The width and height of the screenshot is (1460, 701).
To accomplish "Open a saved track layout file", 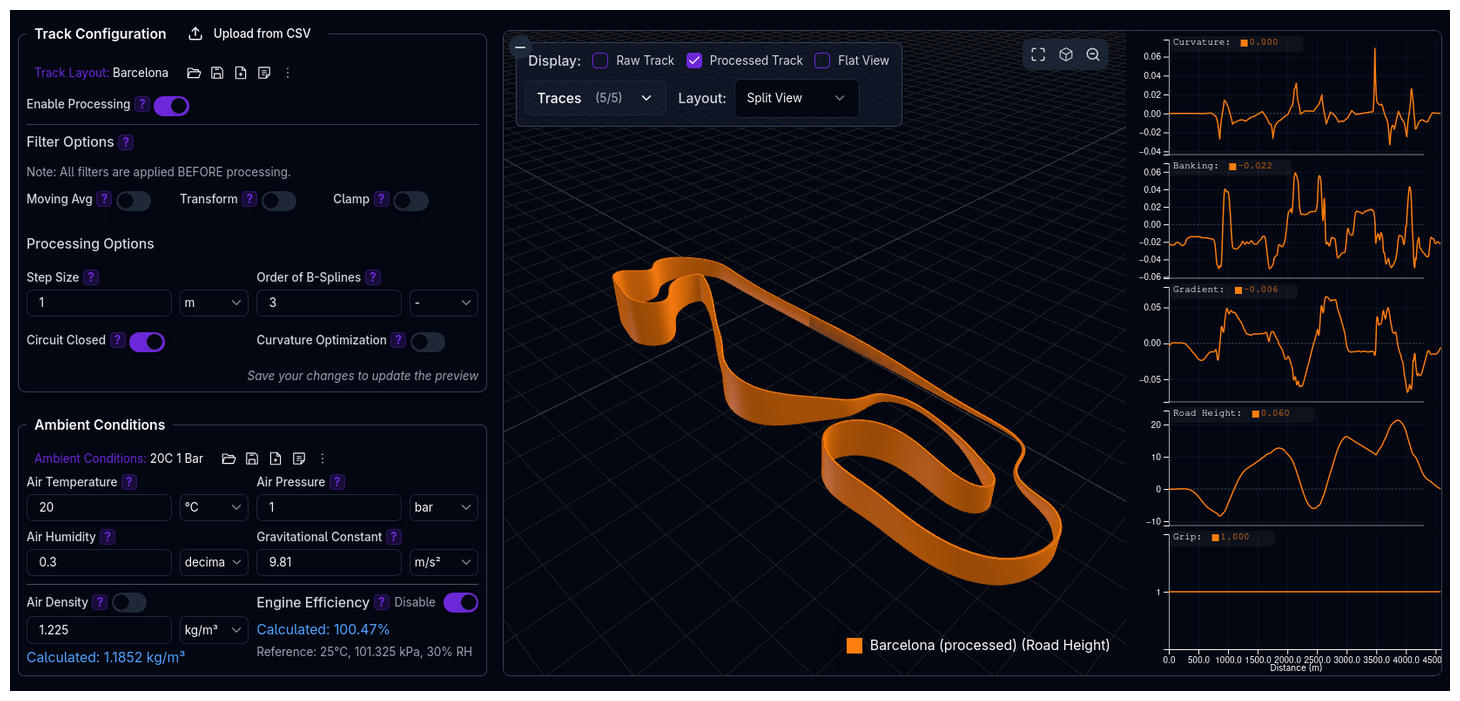I will pos(195,72).
